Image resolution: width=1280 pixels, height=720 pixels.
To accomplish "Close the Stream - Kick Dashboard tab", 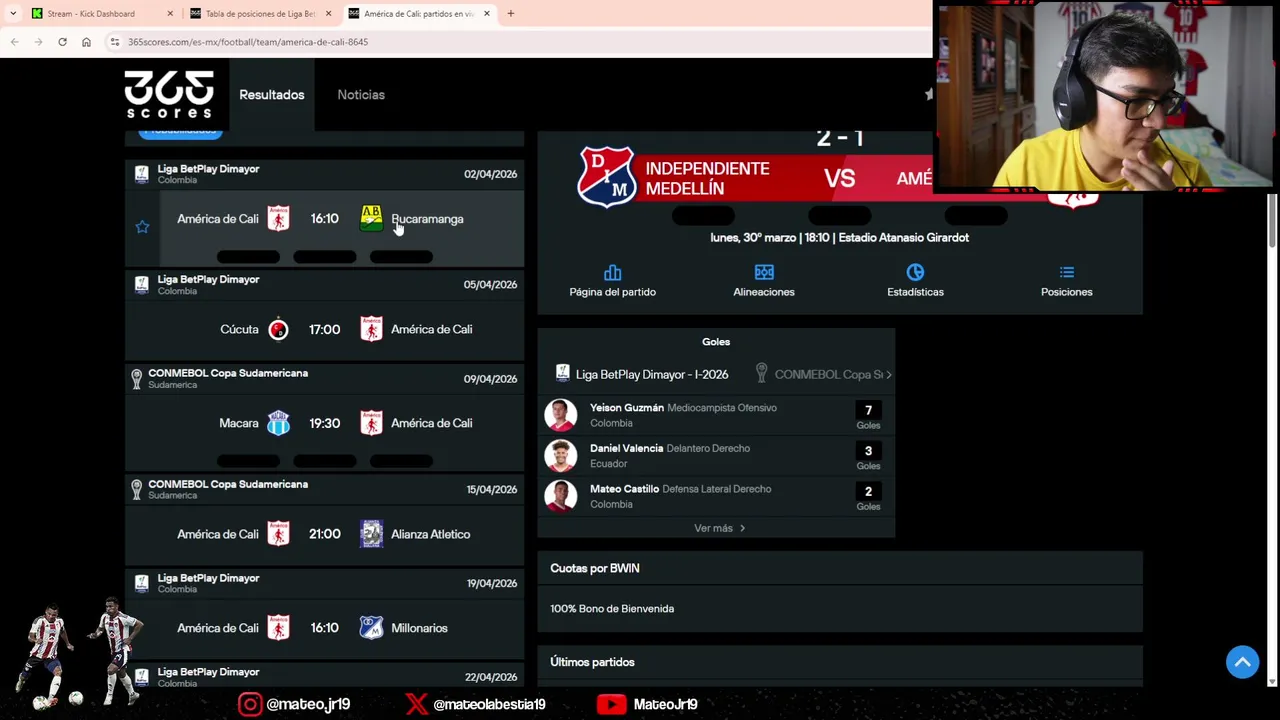I will click(x=170, y=14).
